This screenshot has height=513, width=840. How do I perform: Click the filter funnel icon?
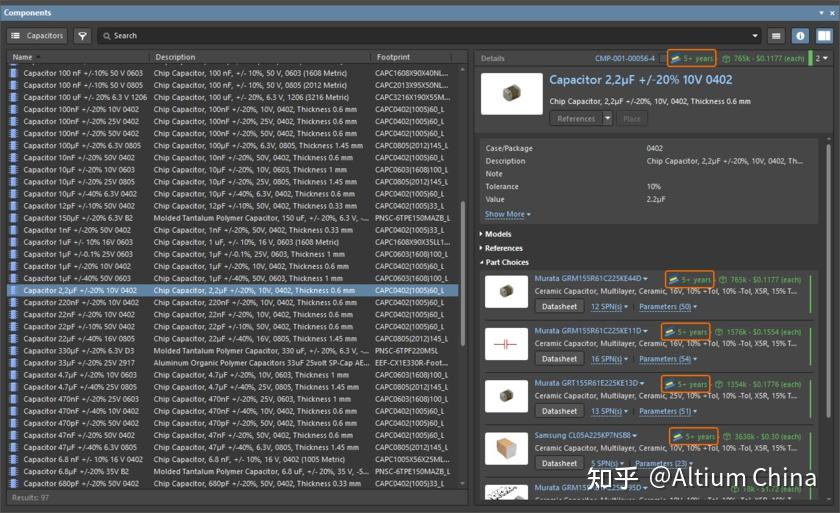click(x=82, y=35)
